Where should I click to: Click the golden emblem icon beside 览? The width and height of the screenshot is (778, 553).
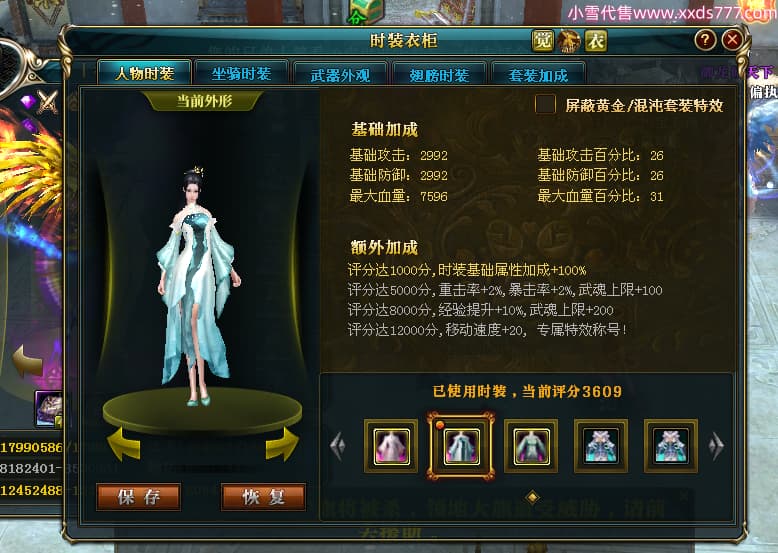point(569,41)
